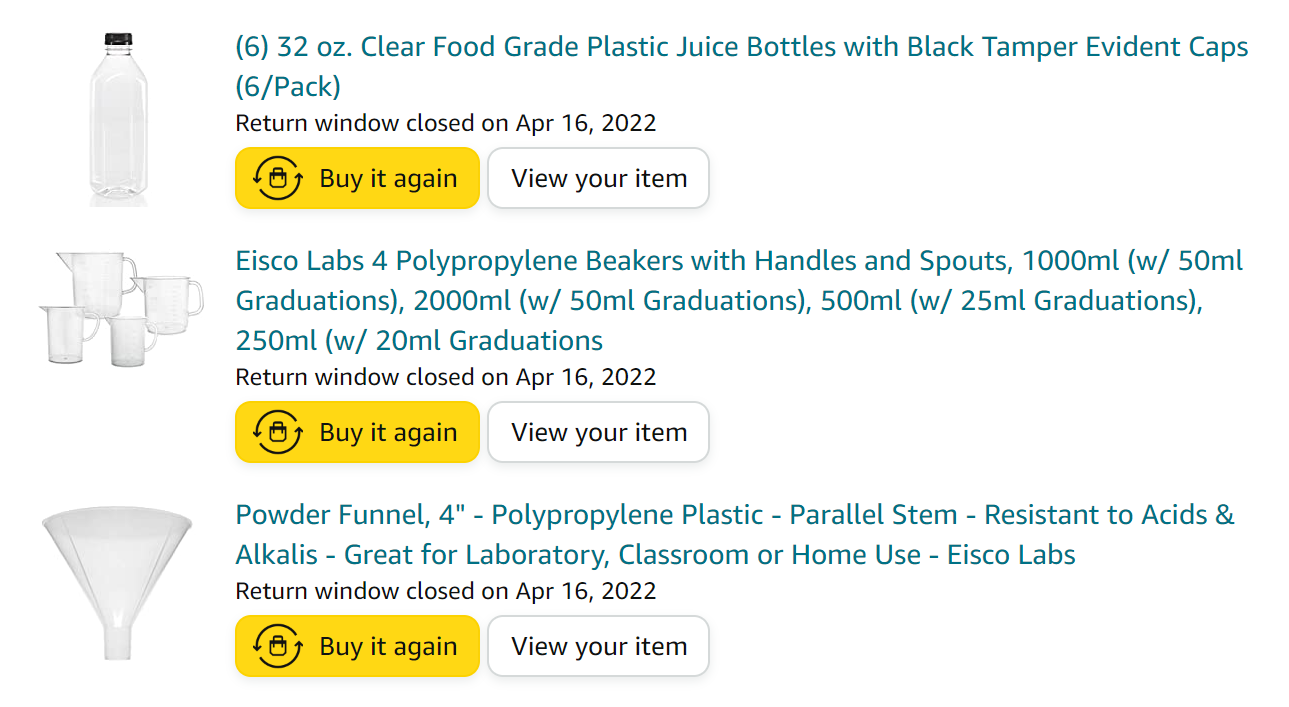The height and width of the screenshot is (707, 1289).
Task: Open the polypropylene beakers product image
Action: tap(120, 309)
